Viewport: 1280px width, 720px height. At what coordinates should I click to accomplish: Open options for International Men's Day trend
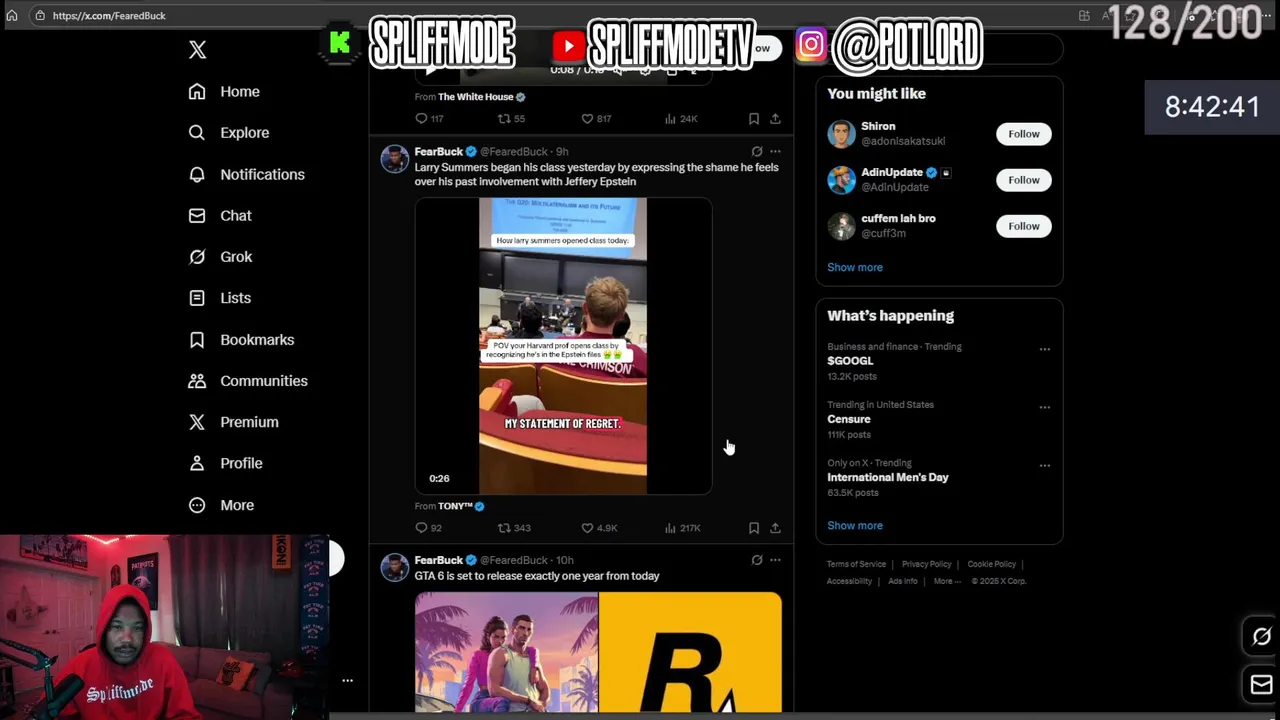(1045, 465)
